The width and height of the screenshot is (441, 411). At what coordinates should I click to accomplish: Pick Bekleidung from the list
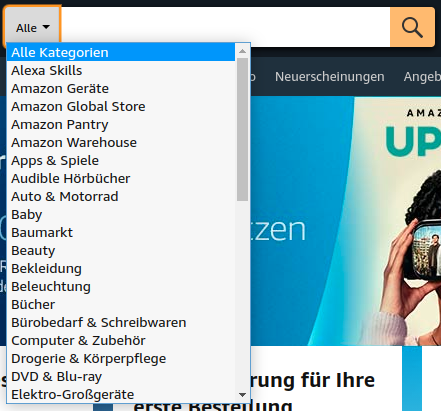pyautogui.click(x=121, y=268)
